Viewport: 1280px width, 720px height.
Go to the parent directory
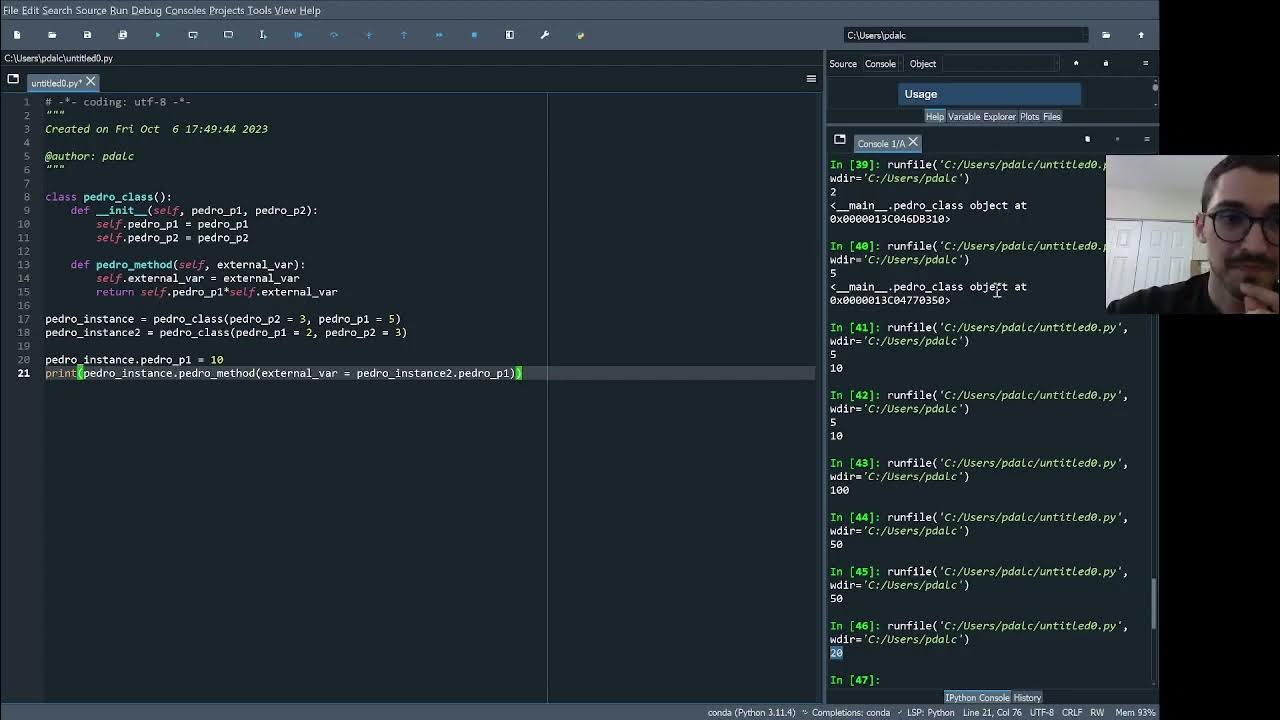click(x=1141, y=35)
